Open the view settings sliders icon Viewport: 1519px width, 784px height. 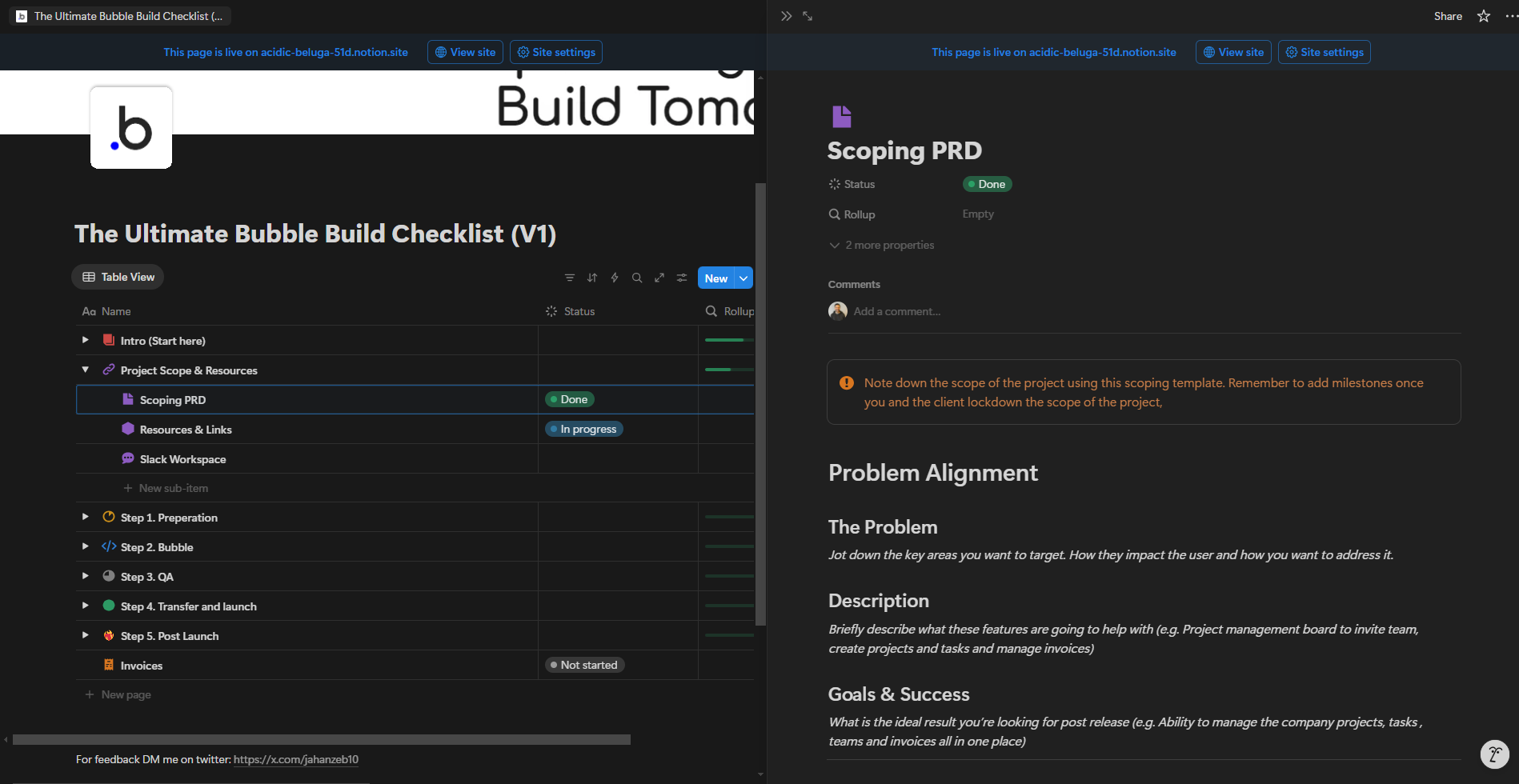click(x=682, y=278)
